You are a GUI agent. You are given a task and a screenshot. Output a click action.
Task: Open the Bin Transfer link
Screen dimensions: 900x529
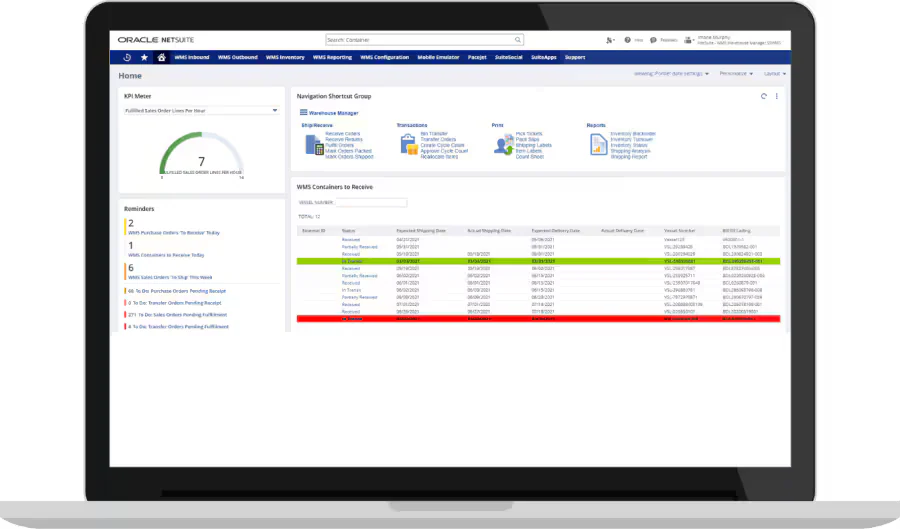tap(434, 134)
